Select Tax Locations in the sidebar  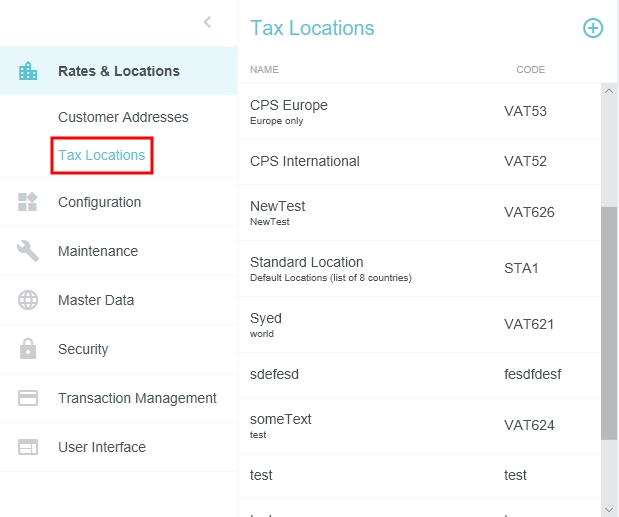(102, 155)
